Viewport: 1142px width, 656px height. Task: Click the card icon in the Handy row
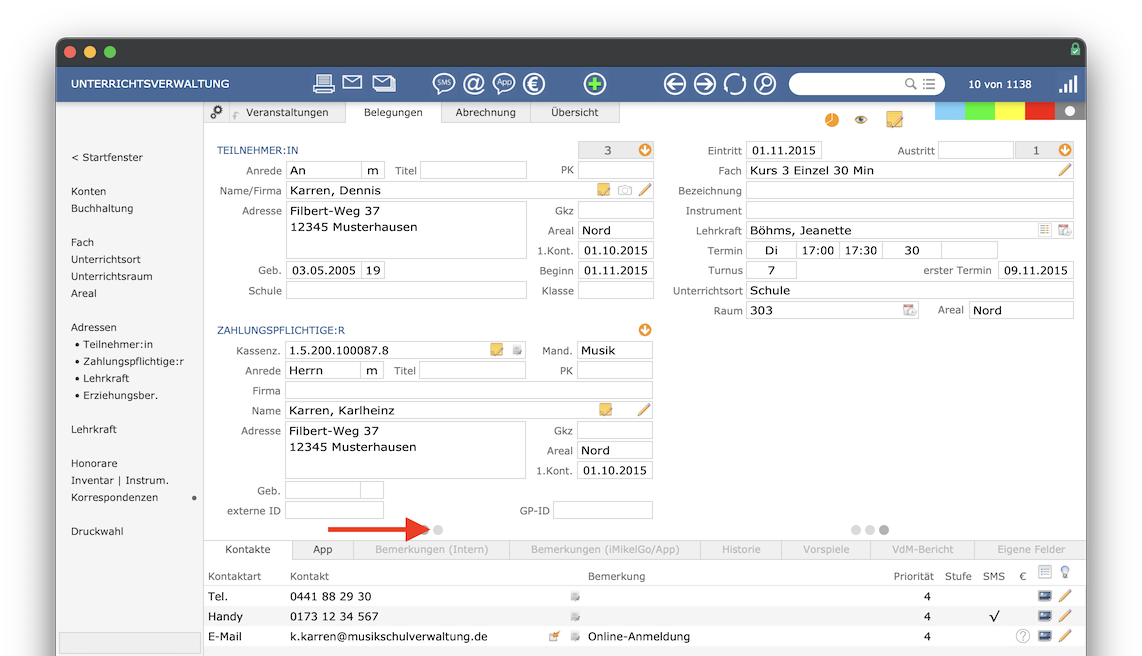[1045, 616]
